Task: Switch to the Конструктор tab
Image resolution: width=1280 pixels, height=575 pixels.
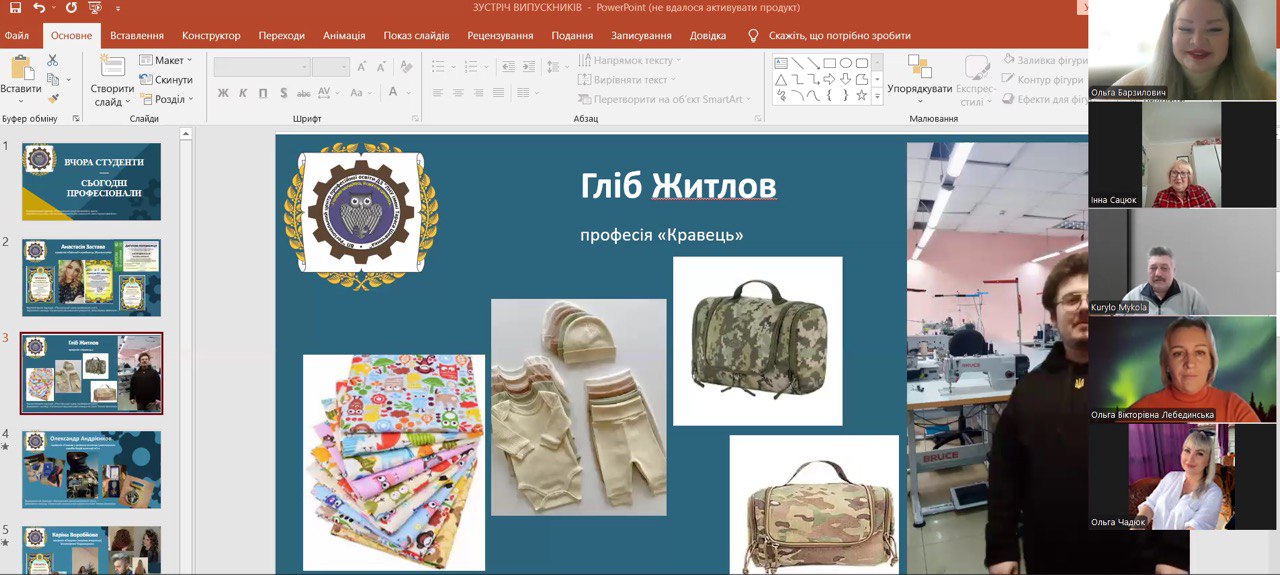Action: pos(211,35)
